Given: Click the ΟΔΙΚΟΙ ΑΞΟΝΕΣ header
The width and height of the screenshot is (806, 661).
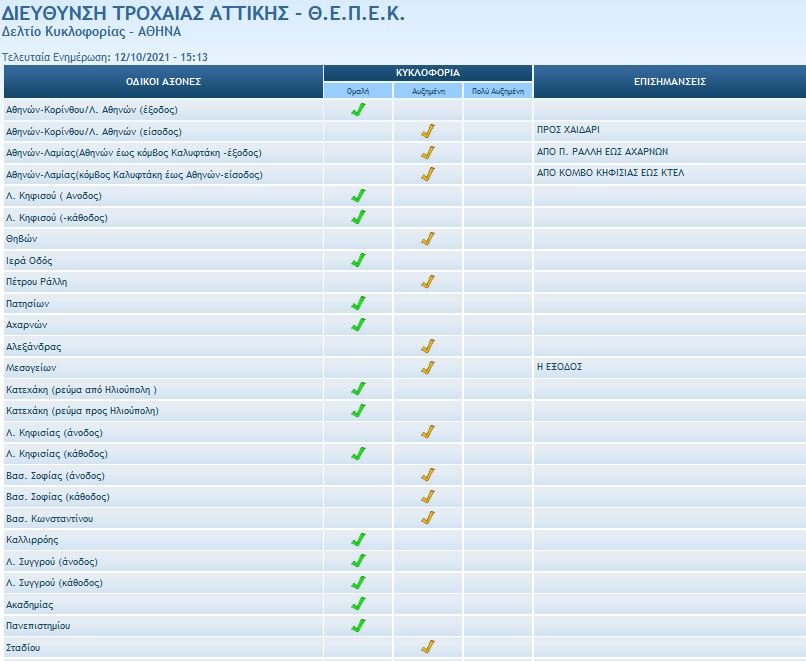Looking at the screenshot, I should click(163, 81).
